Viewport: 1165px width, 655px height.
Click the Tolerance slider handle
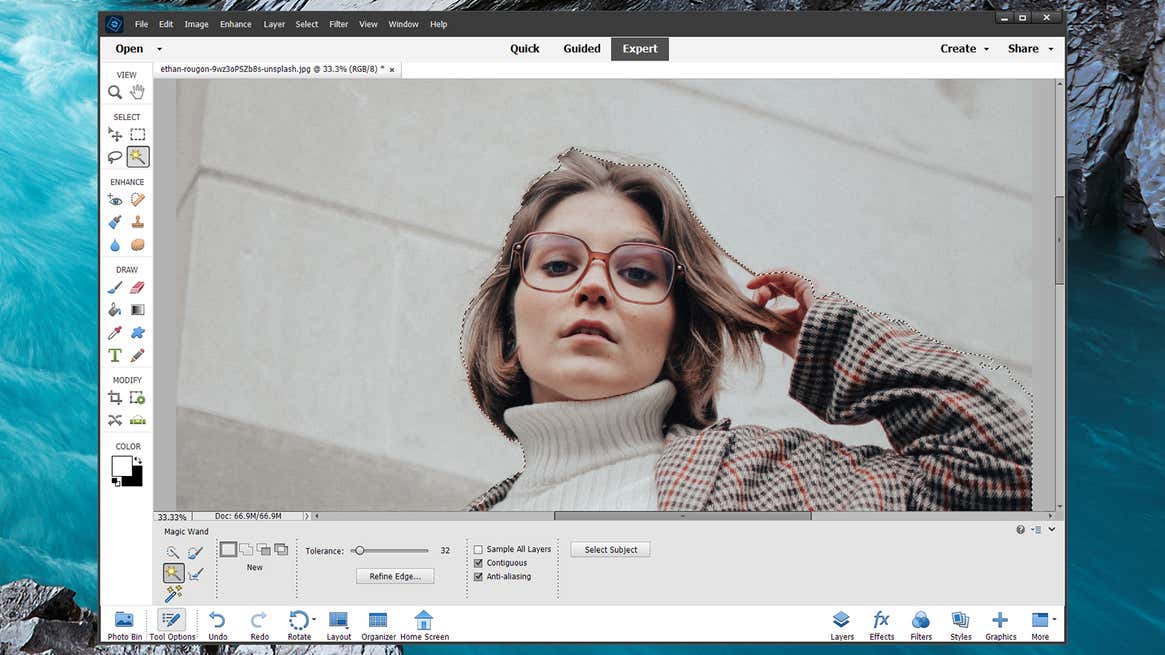360,551
